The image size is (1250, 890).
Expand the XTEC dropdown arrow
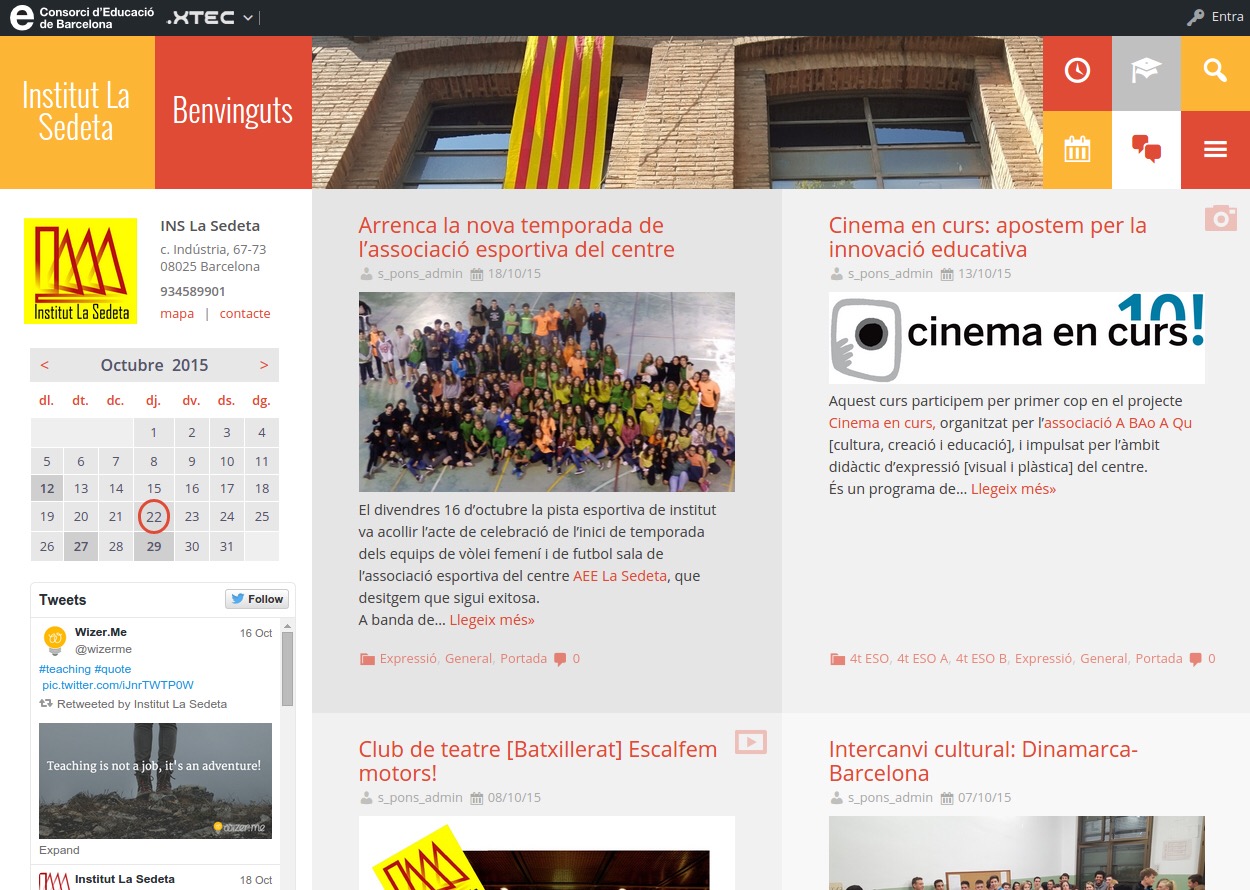pyautogui.click(x=248, y=18)
